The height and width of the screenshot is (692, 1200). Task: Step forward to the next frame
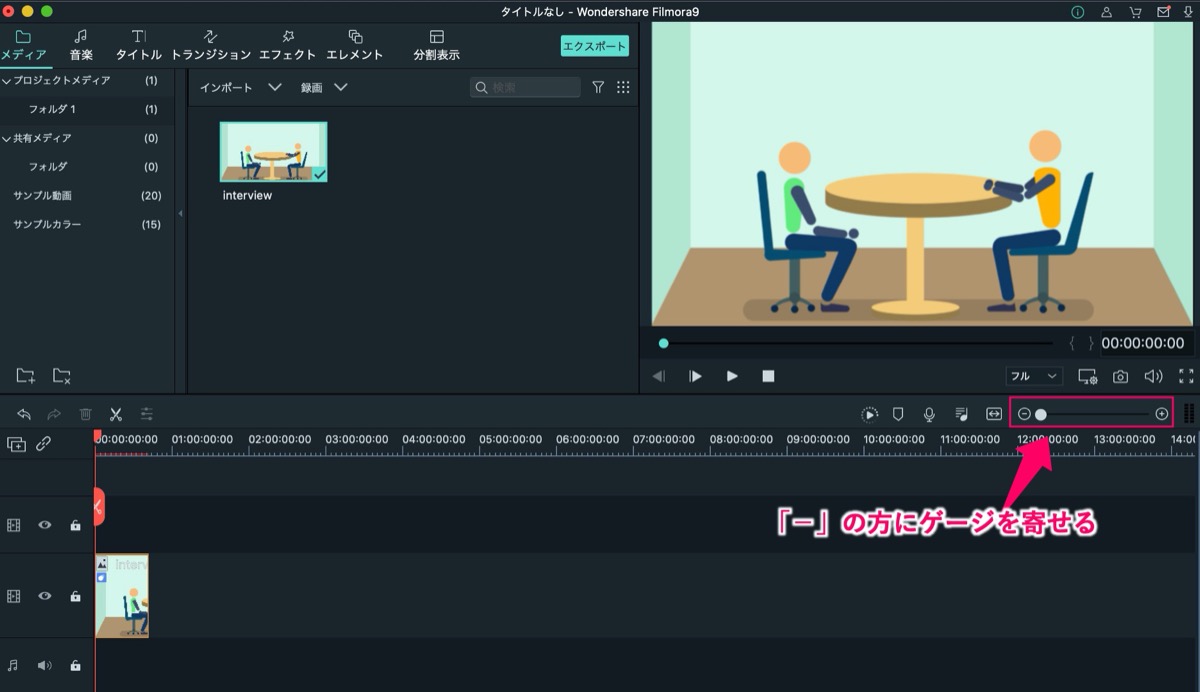[695, 376]
